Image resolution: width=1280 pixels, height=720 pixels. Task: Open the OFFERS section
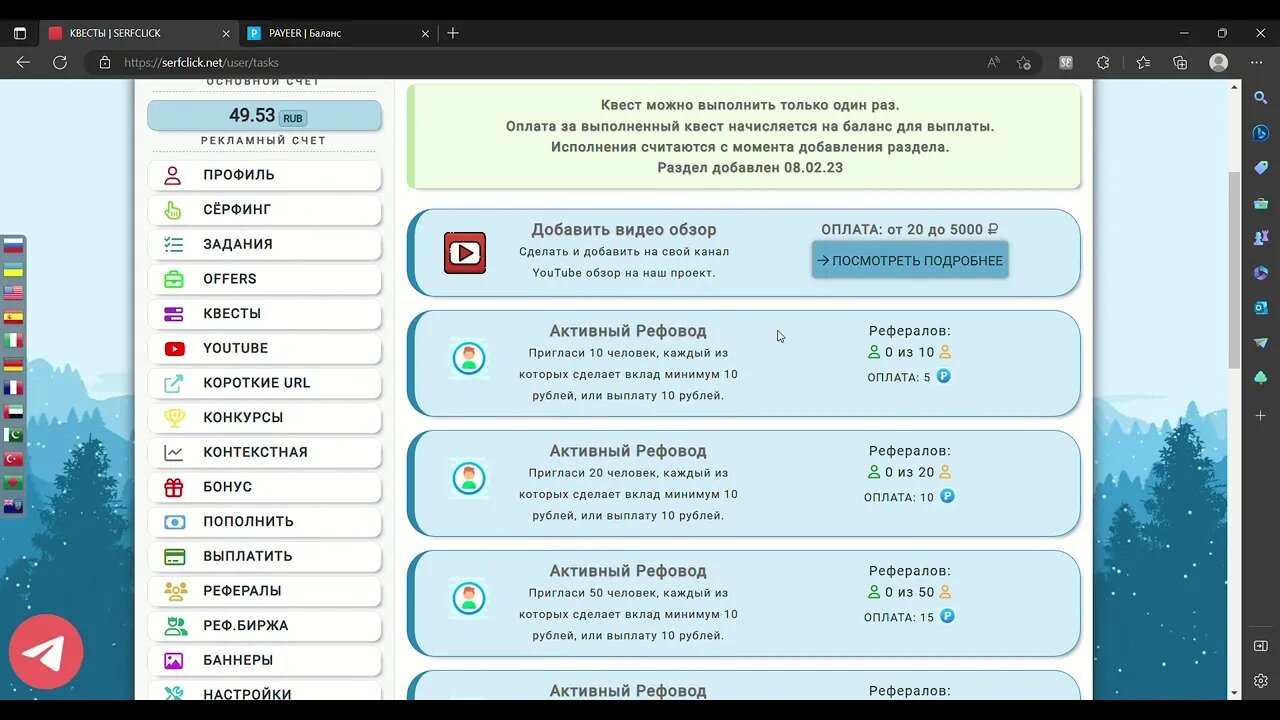264,279
